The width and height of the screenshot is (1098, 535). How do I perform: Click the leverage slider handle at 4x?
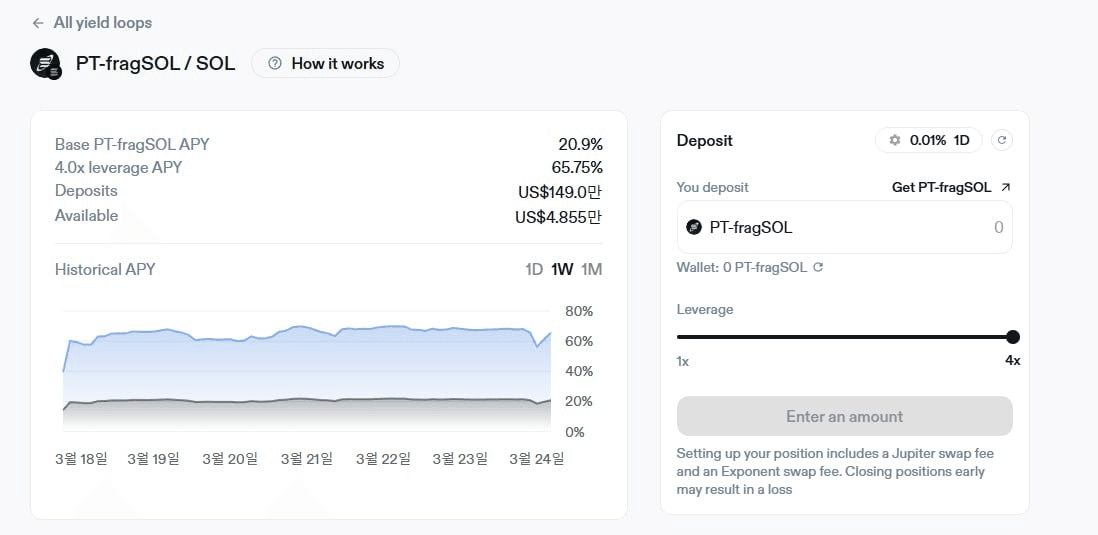[x=1013, y=337]
